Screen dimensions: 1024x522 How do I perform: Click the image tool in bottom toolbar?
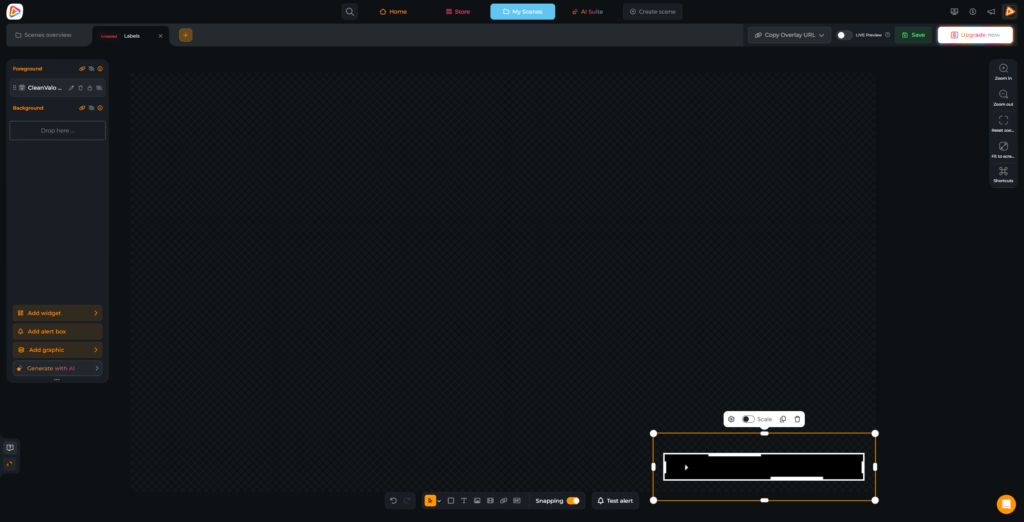coord(477,500)
